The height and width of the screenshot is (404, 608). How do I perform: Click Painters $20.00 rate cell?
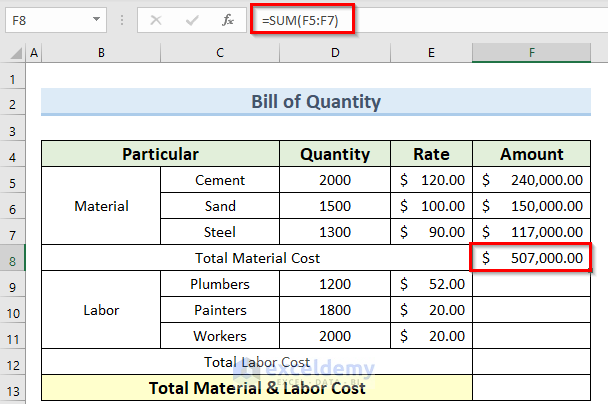(x=431, y=310)
